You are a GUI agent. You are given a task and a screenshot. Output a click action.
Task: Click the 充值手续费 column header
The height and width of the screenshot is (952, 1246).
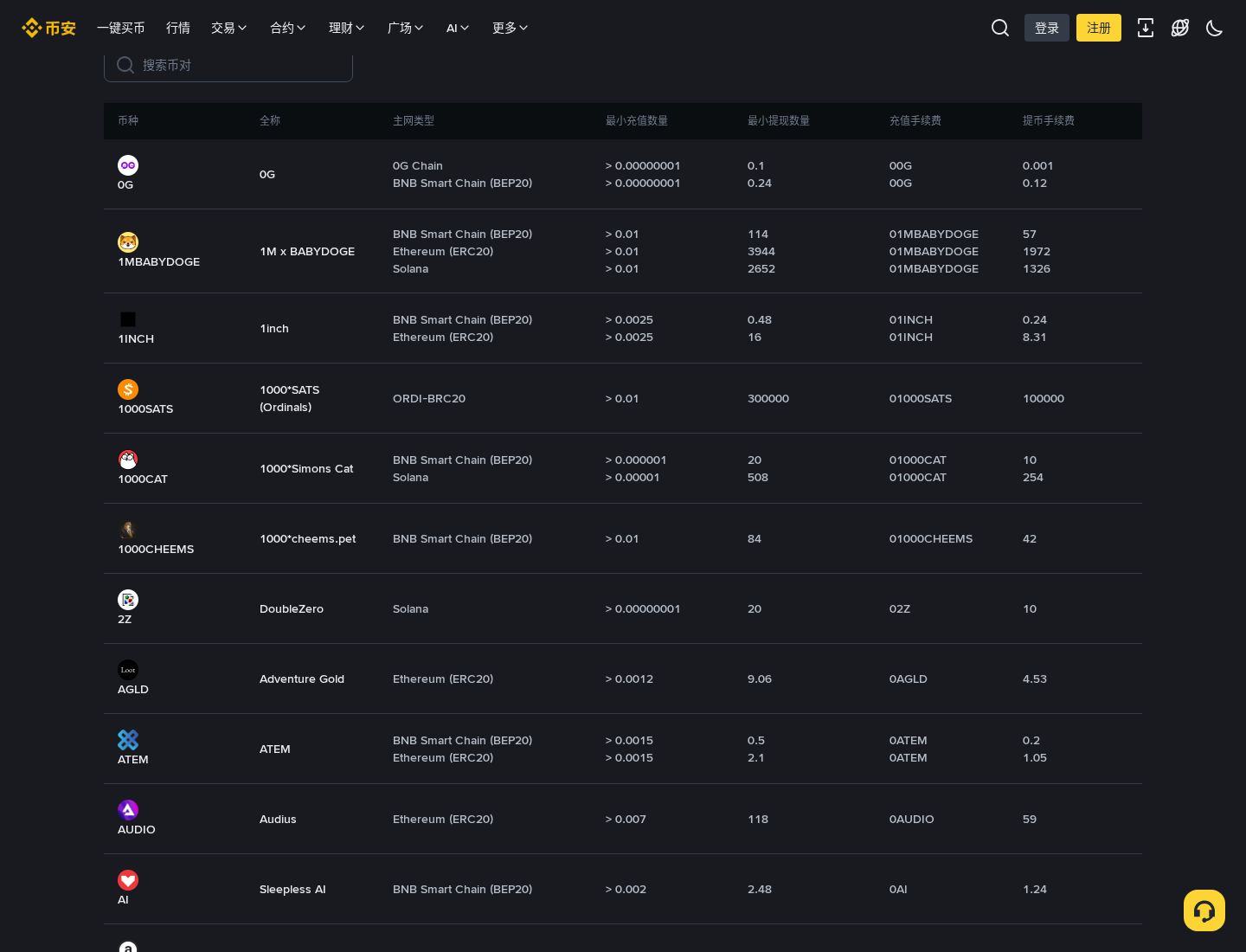(x=915, y=120)
